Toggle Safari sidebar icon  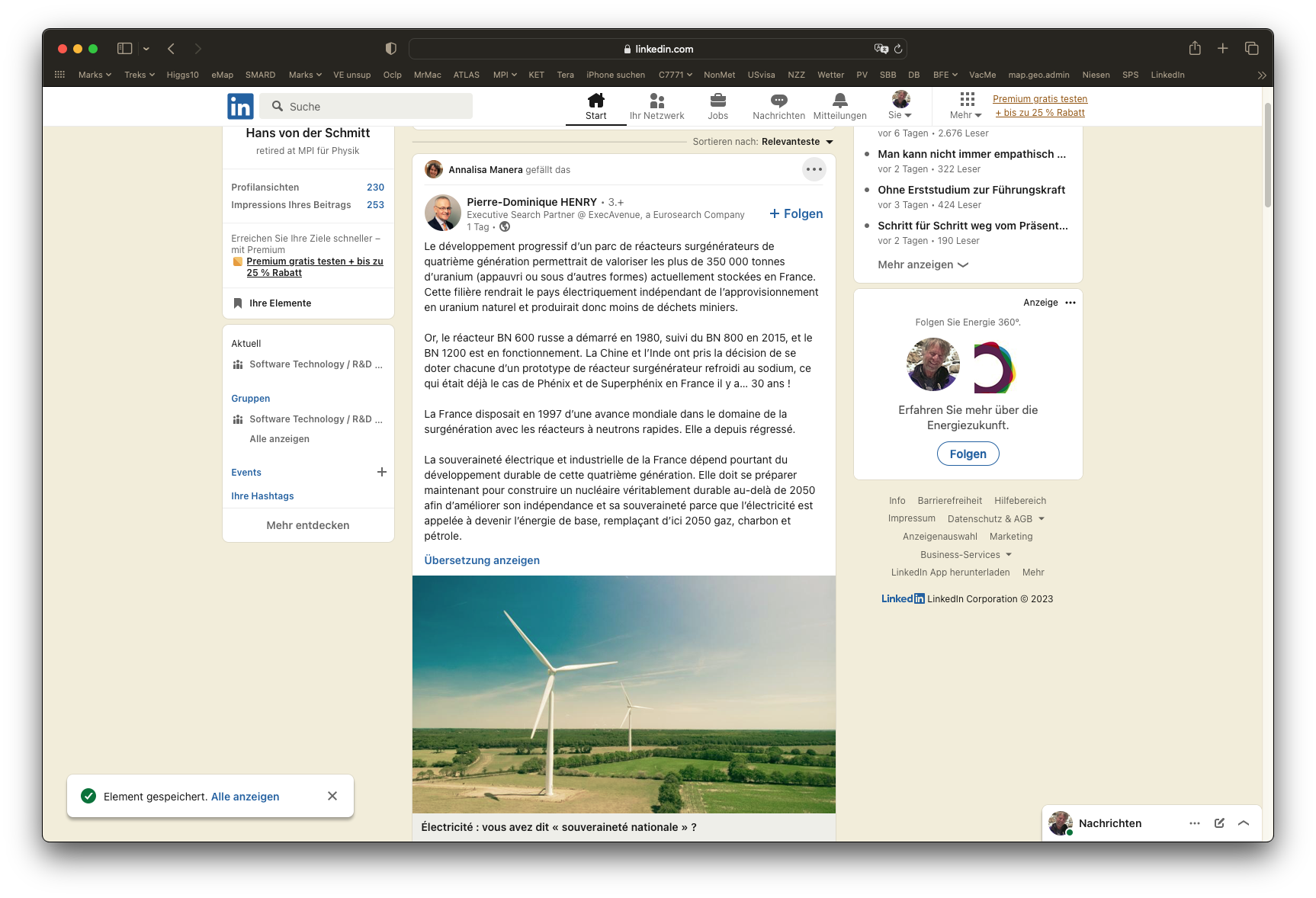coord(125,49)
